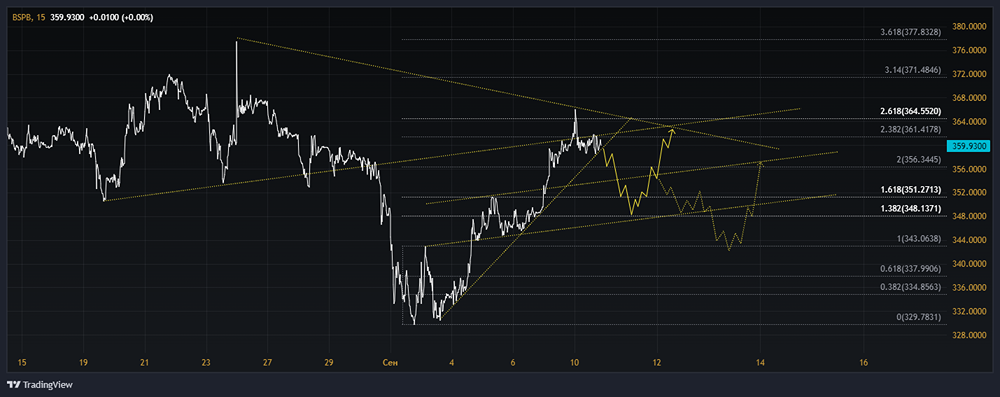Image resolution: width=1000 pixels, height=397 pixels.
Task: Click date 6 on the time axis
Action: tap(513, 363)
